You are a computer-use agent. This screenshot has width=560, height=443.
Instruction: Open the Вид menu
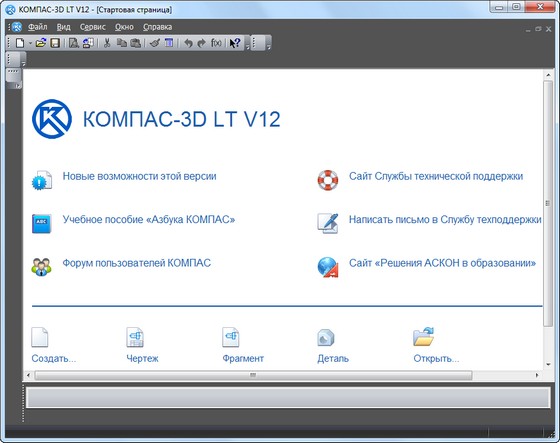coord(64,27)
